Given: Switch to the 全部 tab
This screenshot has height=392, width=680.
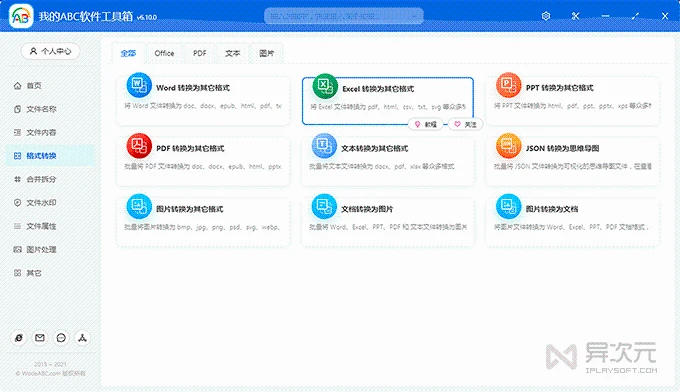Looking at the screenshot, I should click(x=128, y=53).
